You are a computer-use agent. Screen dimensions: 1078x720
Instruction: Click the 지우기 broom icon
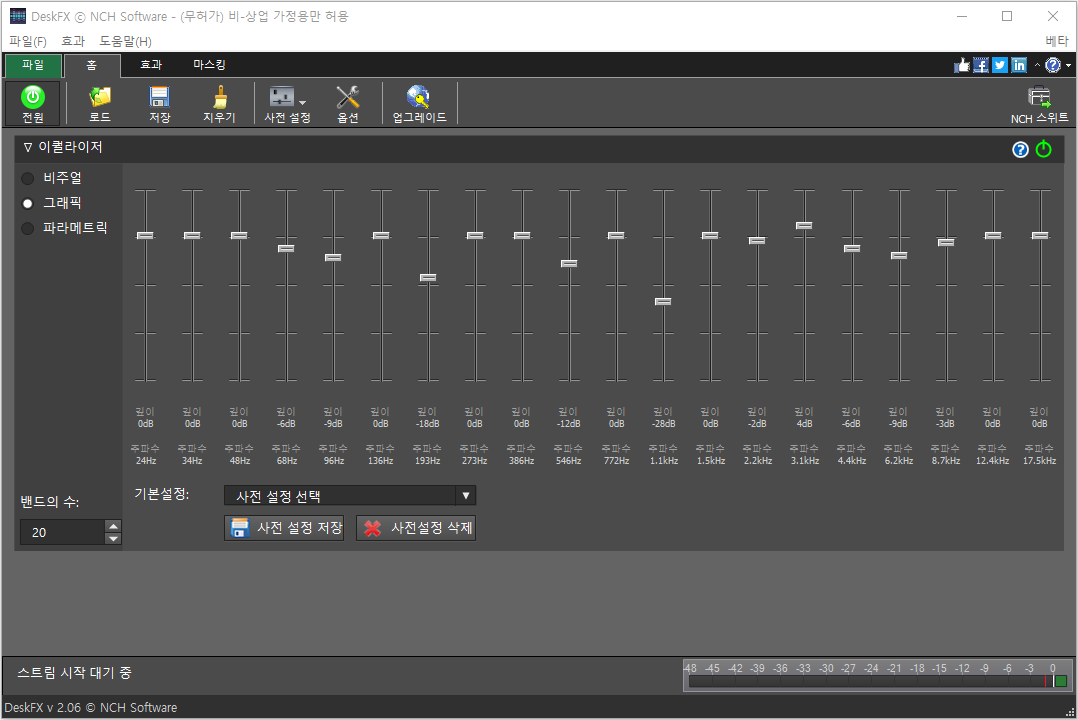pyautogui.click(x=219, y=97)
